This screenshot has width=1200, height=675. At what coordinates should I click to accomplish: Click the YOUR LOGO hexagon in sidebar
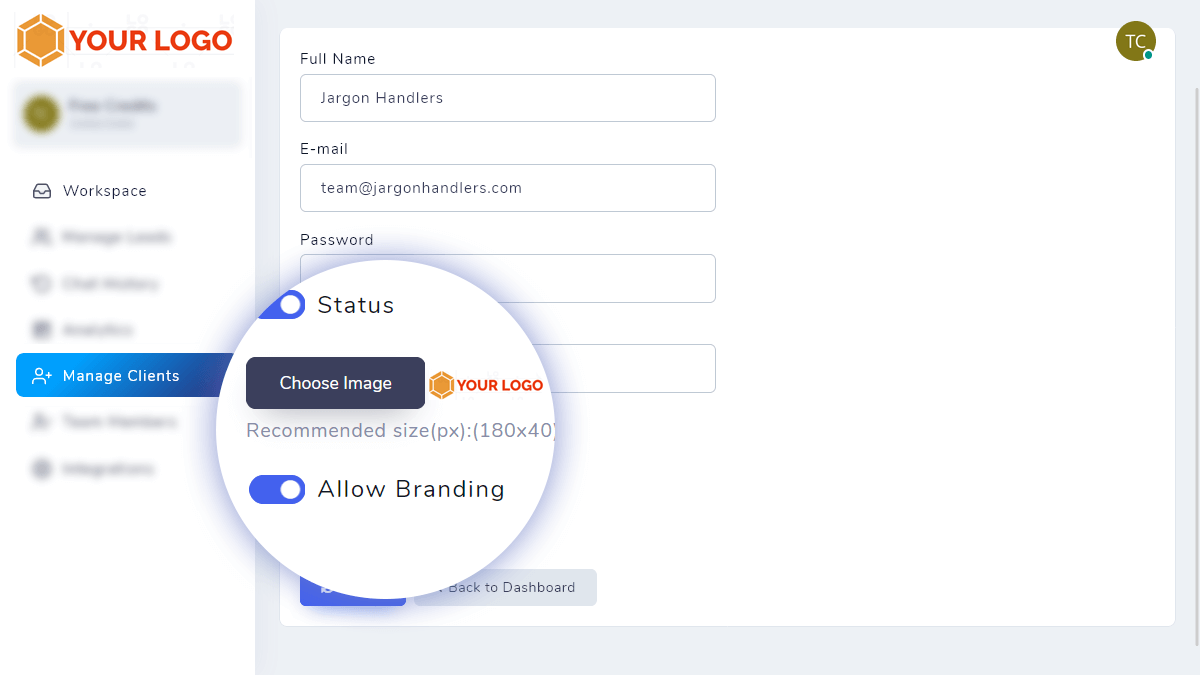[41, 40]
